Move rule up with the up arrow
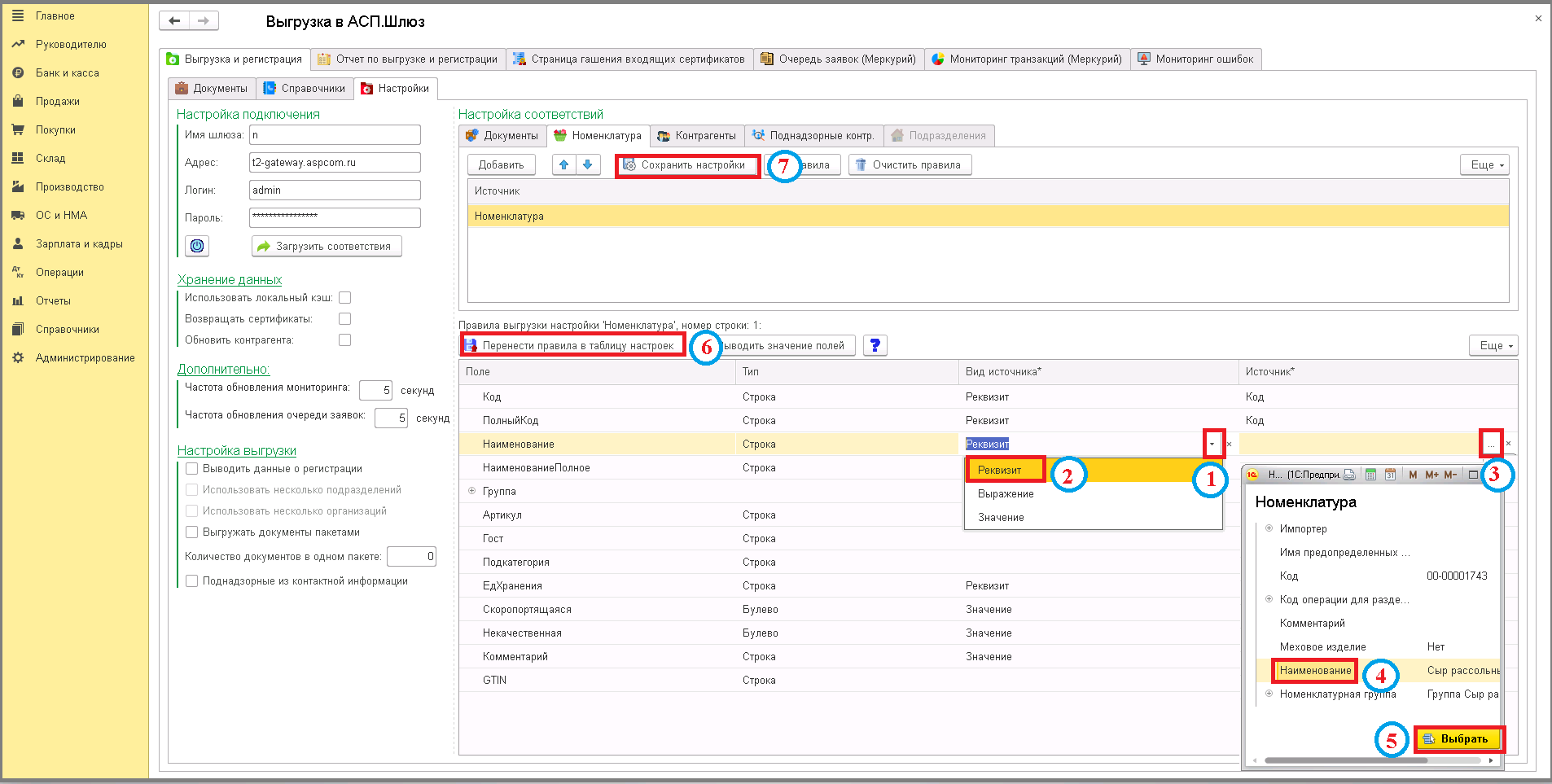Screen dimensions: 1552x784 (563, 164)
